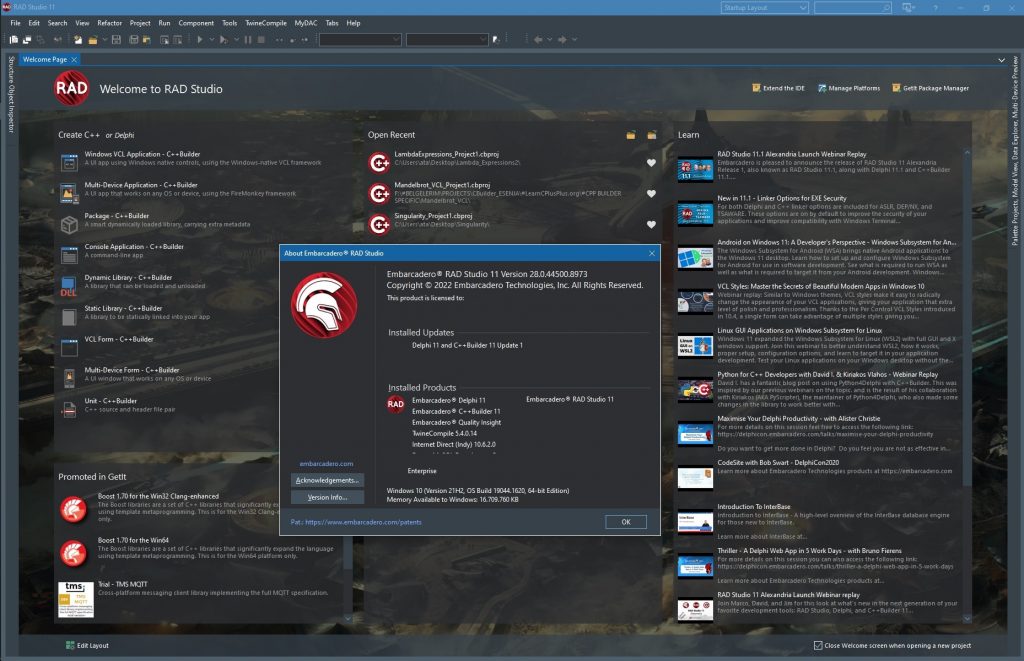Click the IDE search box in title bar
Viewport: 1024px width, 661px height.
(852, 8)
